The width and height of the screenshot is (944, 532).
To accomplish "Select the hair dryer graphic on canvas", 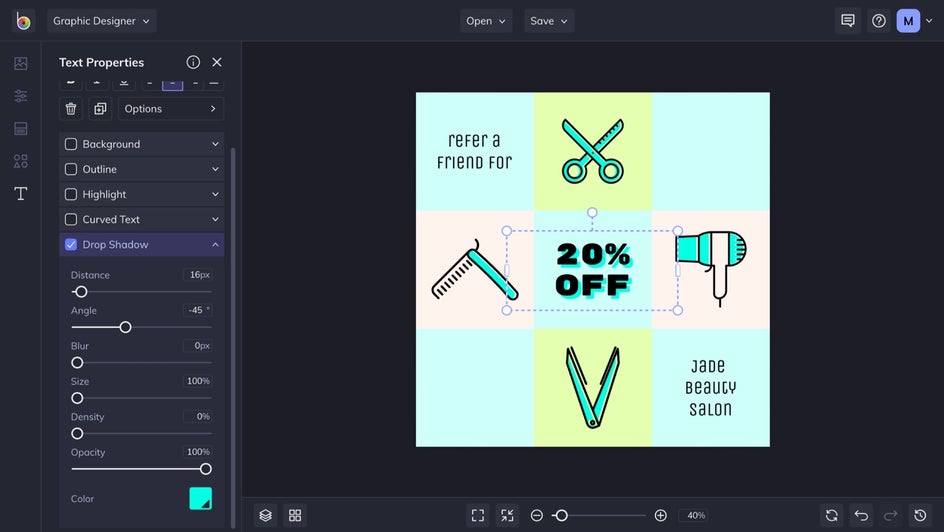I will pyautogui.click(x=711, y=268).
